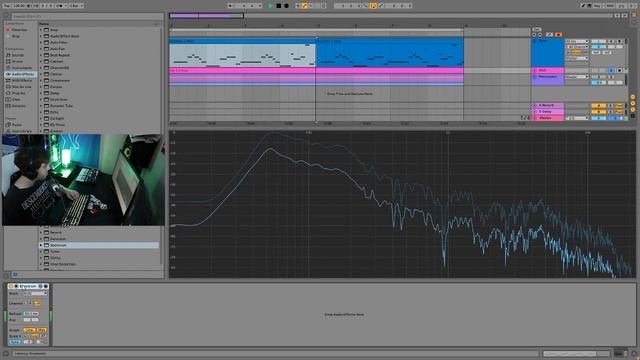The width and height of the screenshot is (640, 360).
Task: Open the global quantization '1 Bar' dropdown
Action: pos(76,6)
